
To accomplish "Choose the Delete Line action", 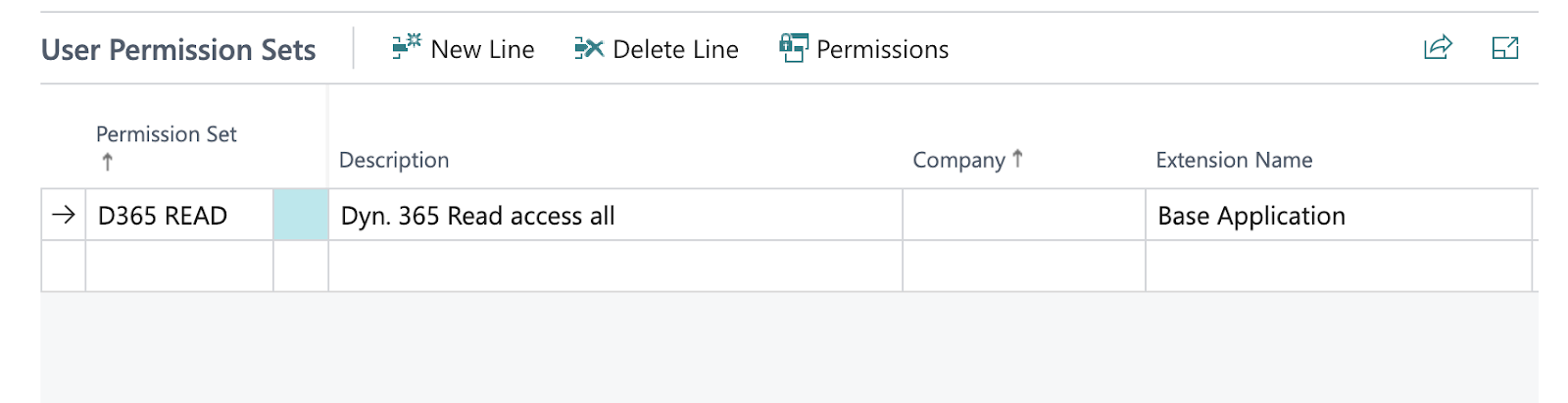I will tap(657, 49).
